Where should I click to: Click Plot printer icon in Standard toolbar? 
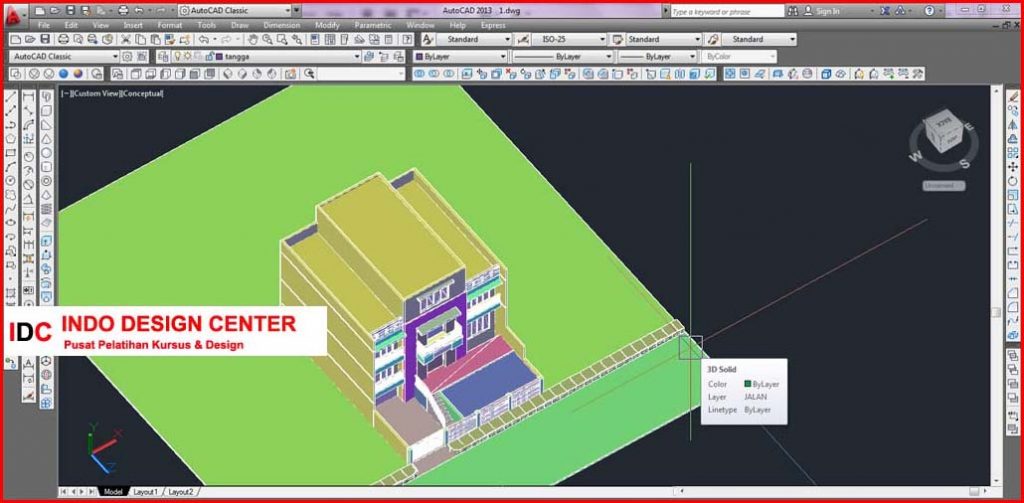pyautogui.click(x=64, y=40)
